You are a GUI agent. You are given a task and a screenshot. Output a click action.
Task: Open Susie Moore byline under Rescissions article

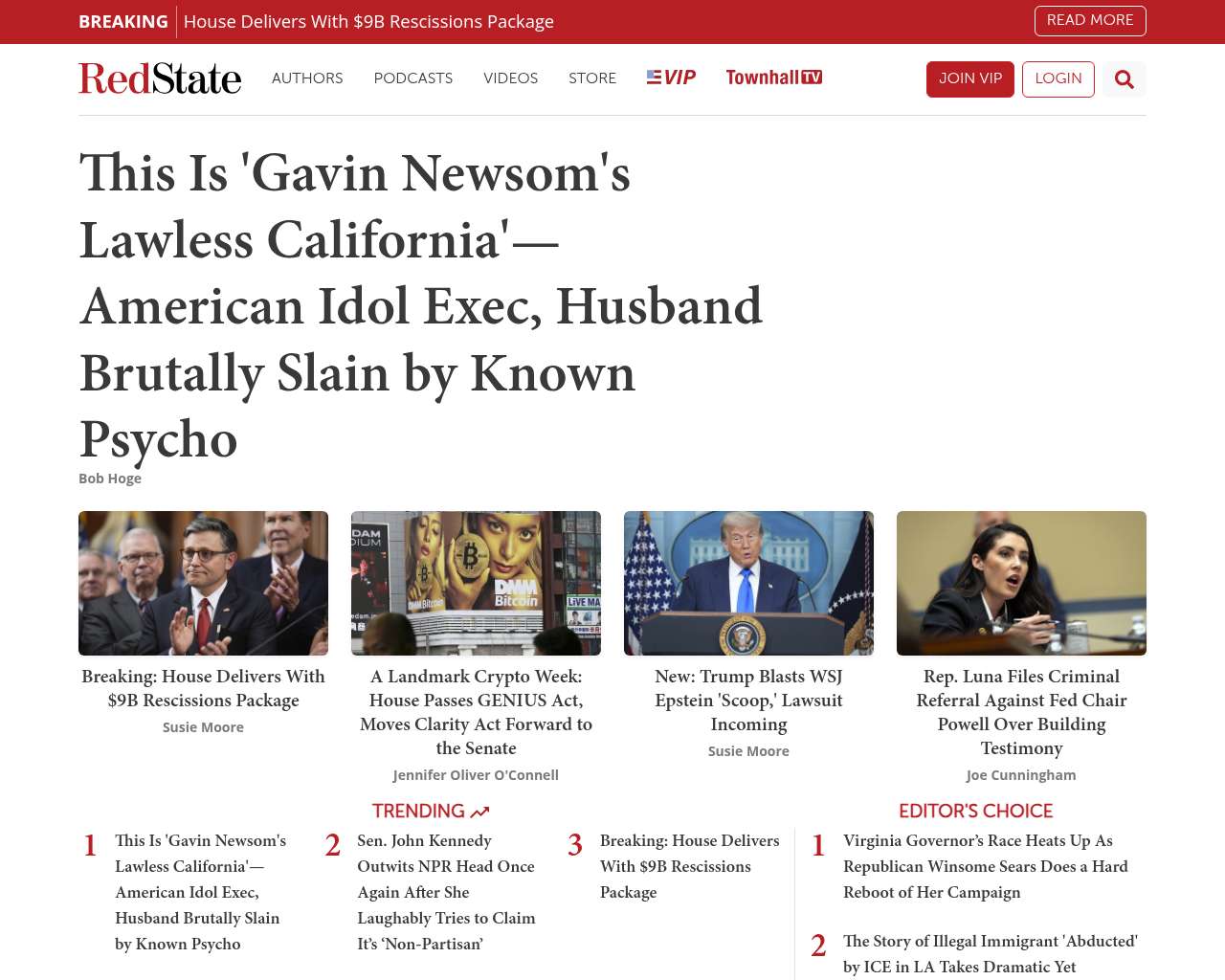click(x=203, y=727)
